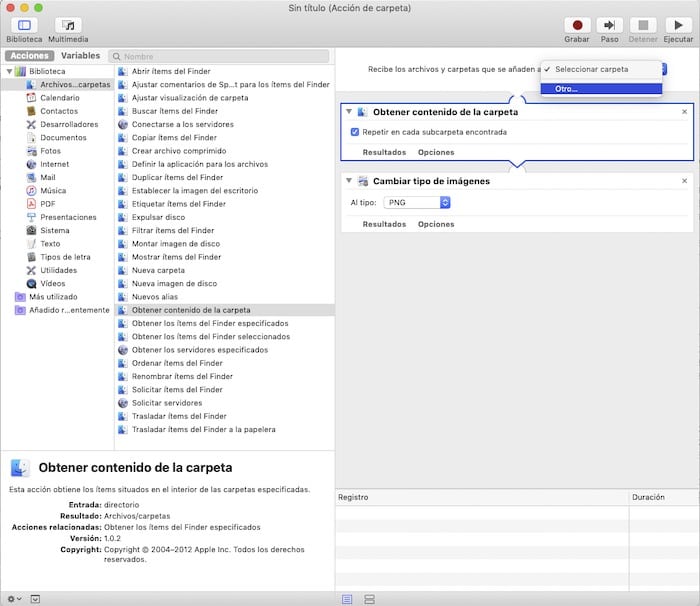The height and width of the screenshot is (606, 700).
Task: Show the log list view icon
Action: tap(347, 598)
